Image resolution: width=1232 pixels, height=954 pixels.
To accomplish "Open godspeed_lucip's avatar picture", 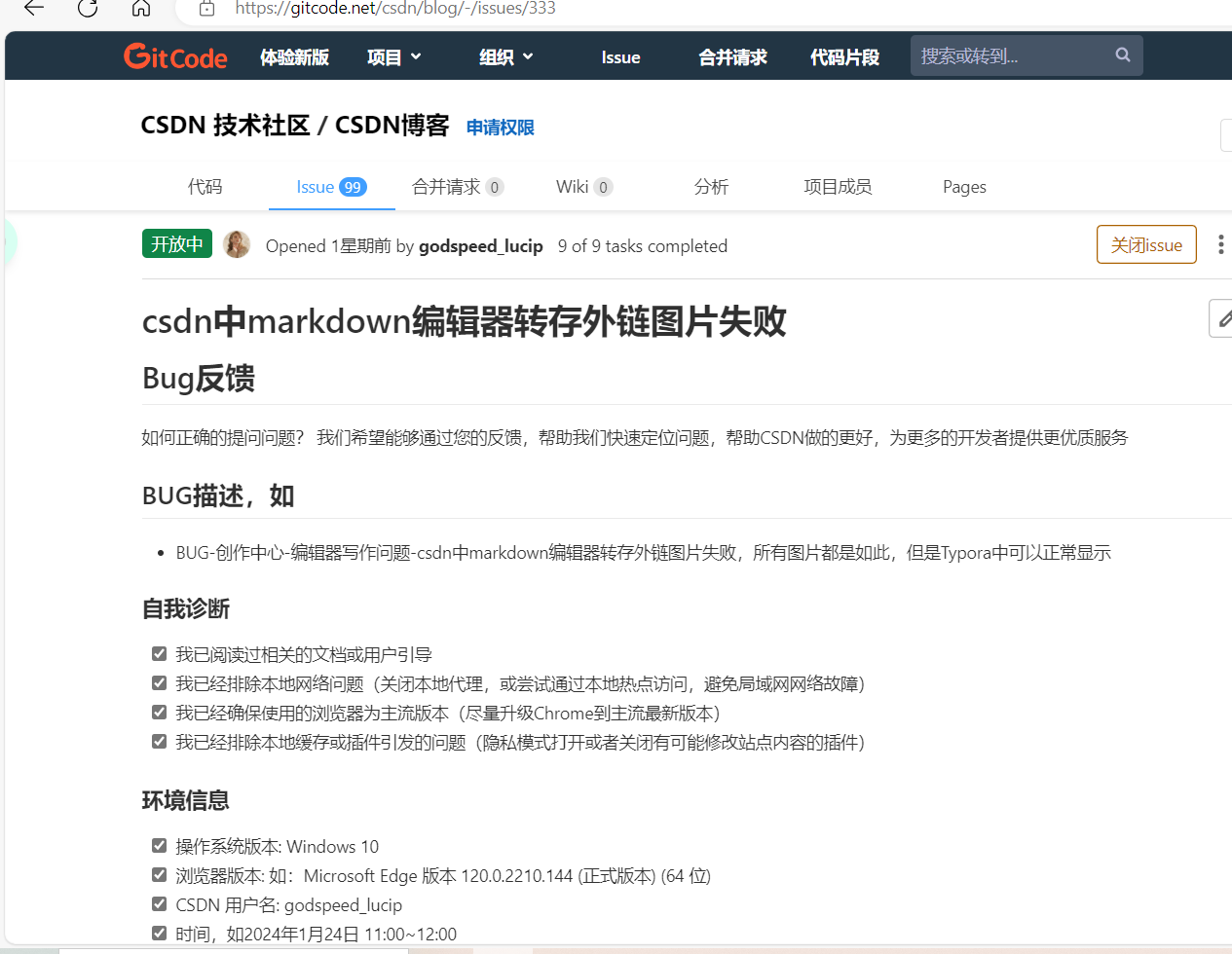I will [237, 244].
